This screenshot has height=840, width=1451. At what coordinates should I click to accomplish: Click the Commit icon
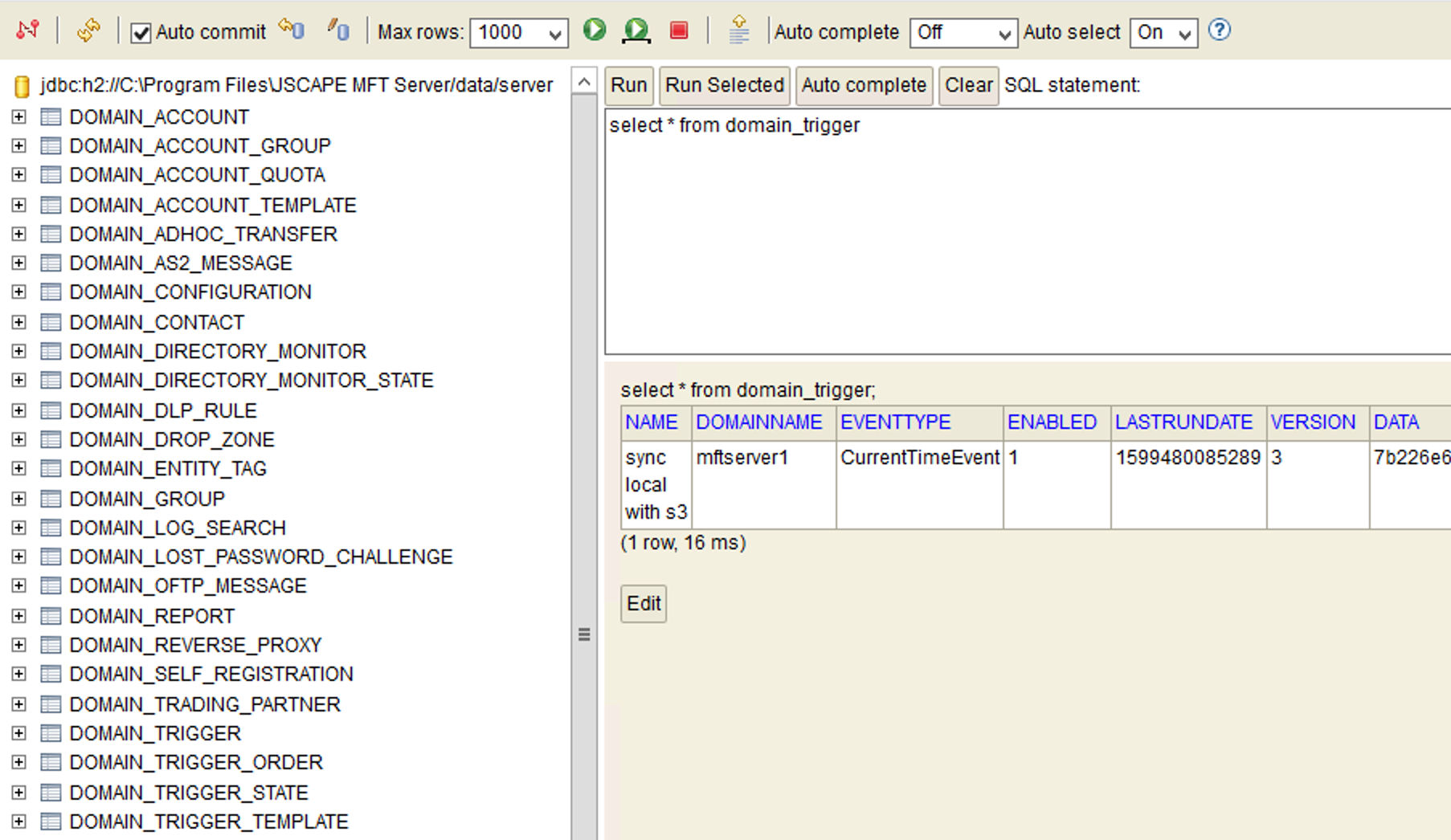pos(338,30)
